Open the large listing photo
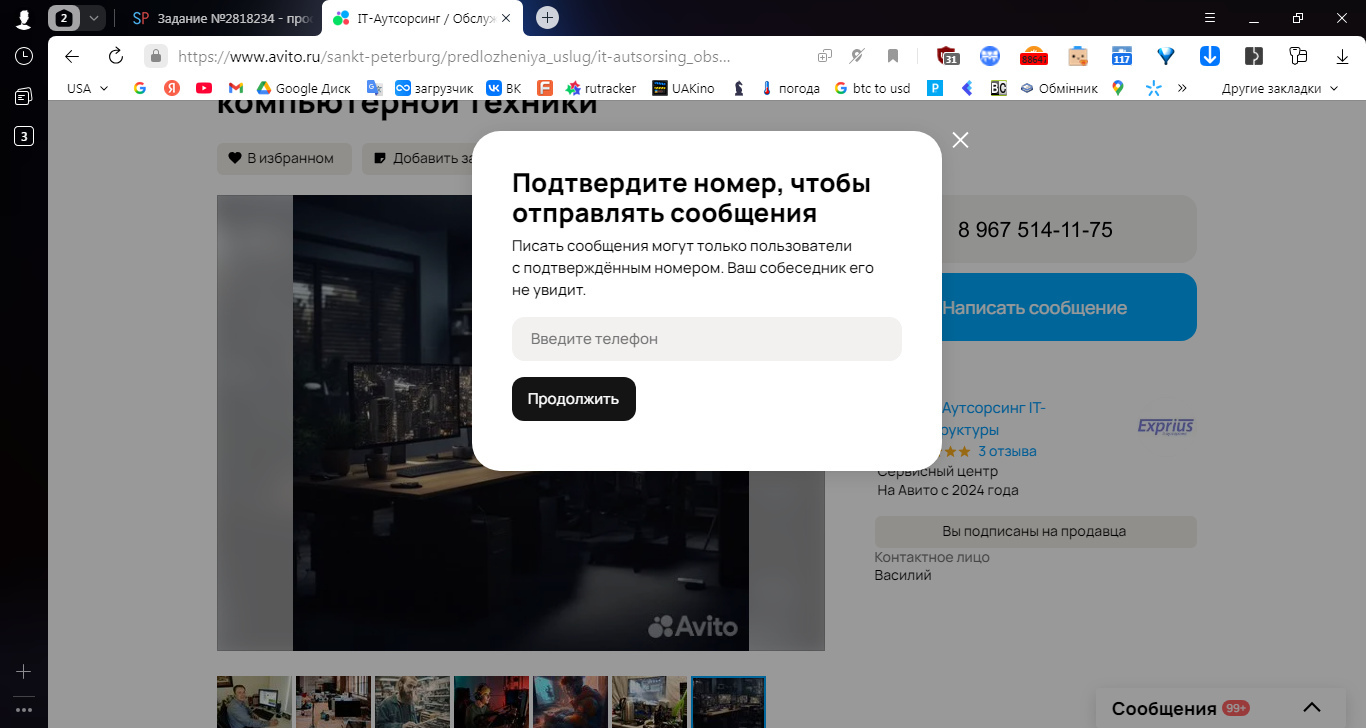The height and width of the screenshot is (728, 1366). [x=521, y=423]
